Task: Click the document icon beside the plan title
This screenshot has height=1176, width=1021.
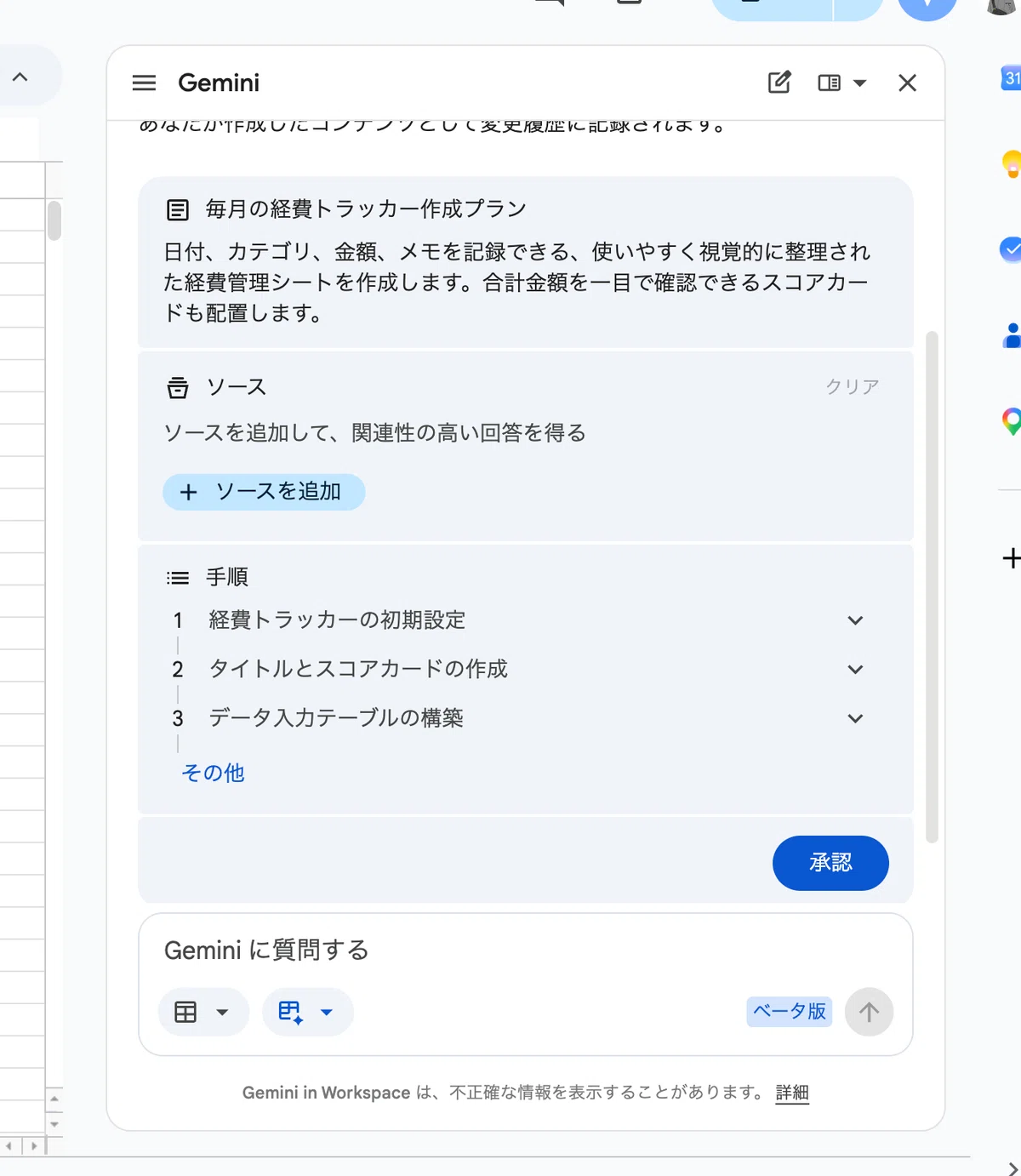Action: (x=178, y=209)
